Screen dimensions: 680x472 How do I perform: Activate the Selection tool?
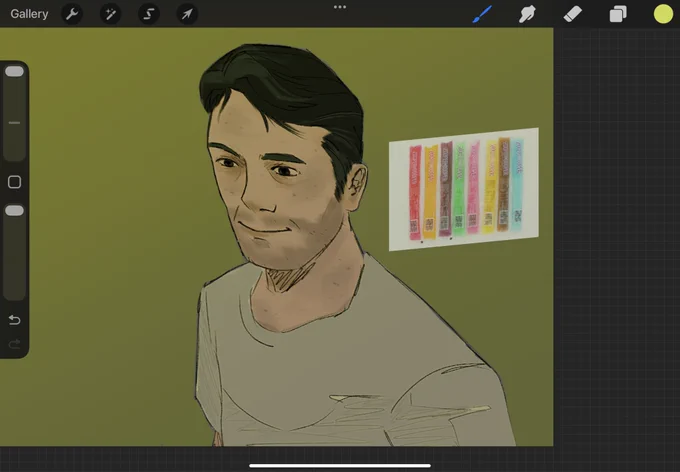[149, 14]
